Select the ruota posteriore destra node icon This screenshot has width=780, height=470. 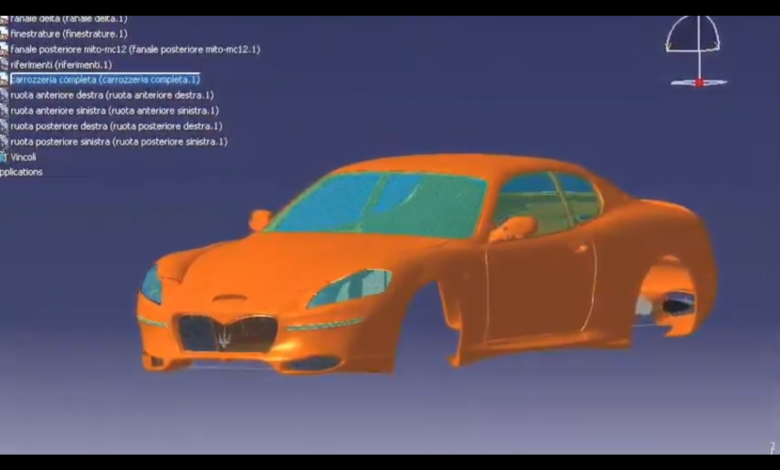(x=4, y=126)
